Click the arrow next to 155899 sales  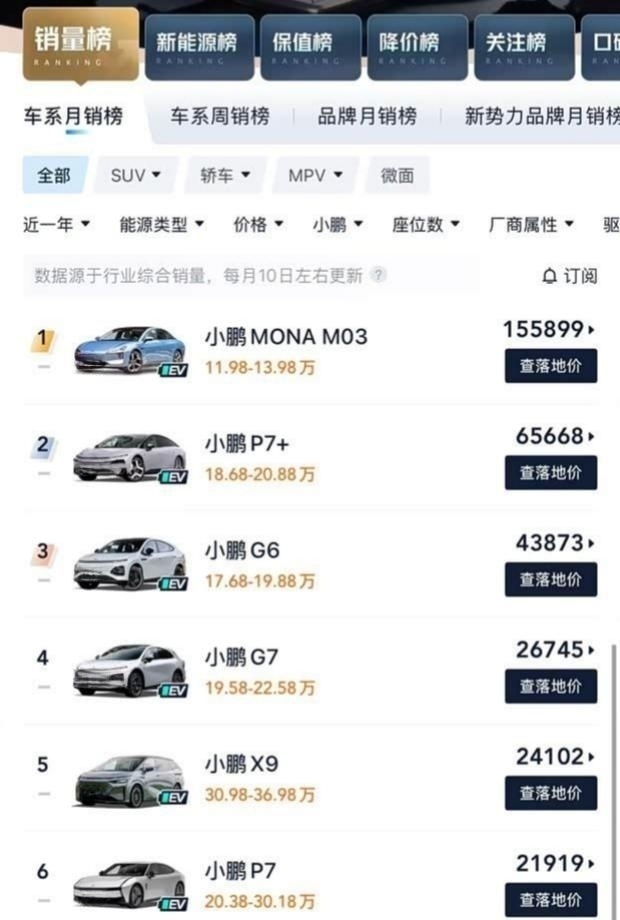(x=592, y=329)
